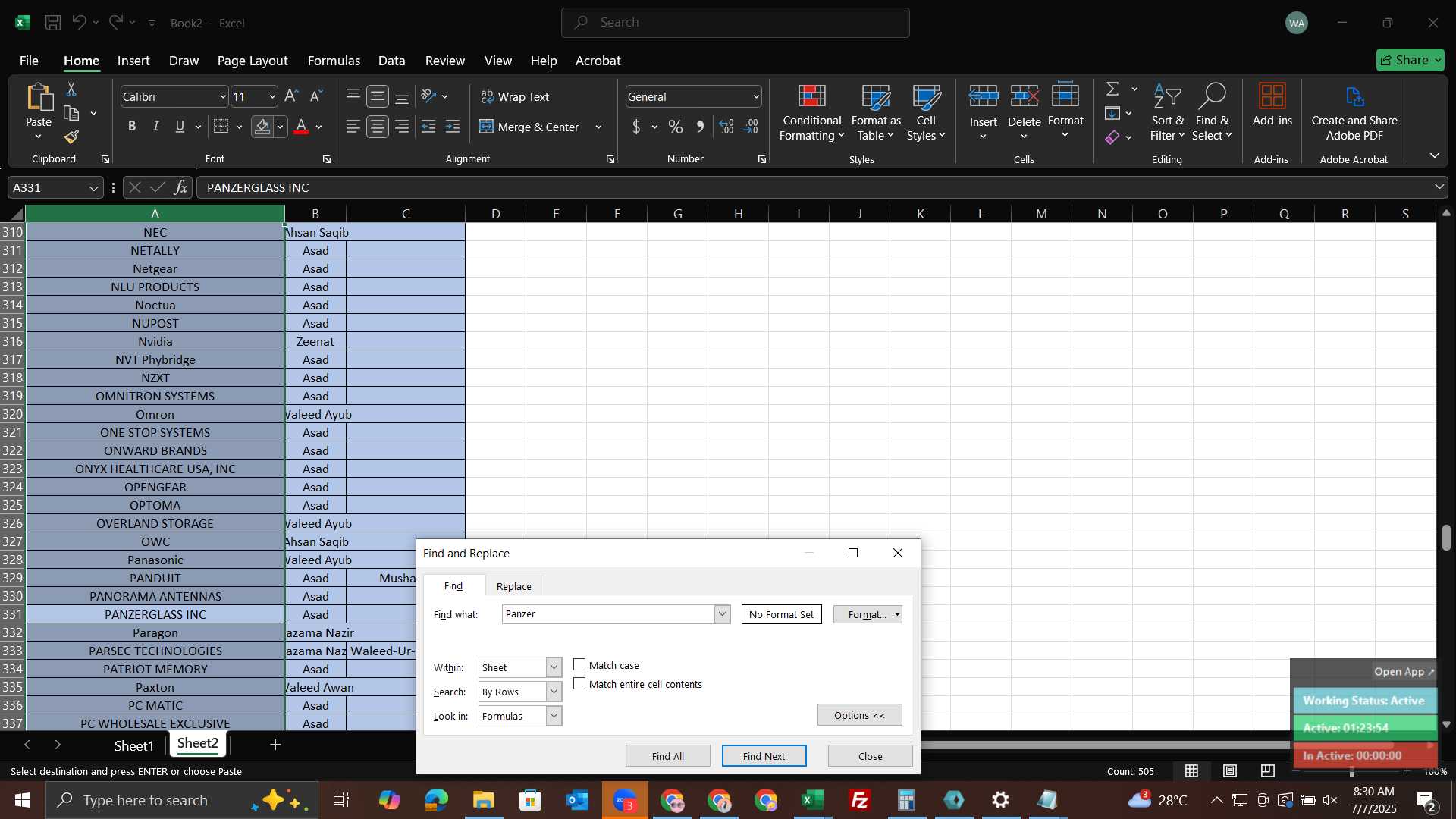Click the Format... button
Screen dimensions: 1456x819
[x=867, y=614]
